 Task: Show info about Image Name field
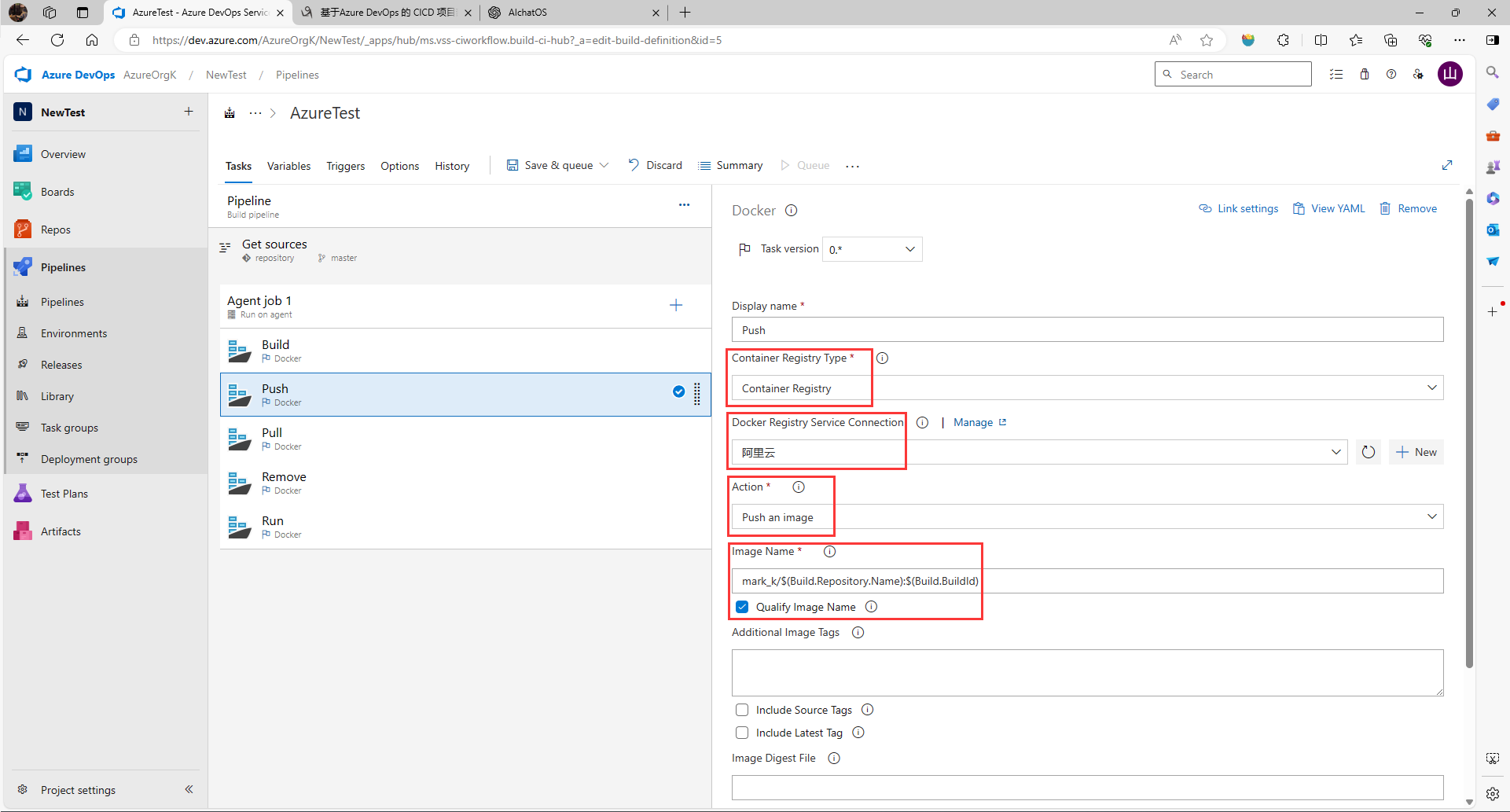[829, 552]
